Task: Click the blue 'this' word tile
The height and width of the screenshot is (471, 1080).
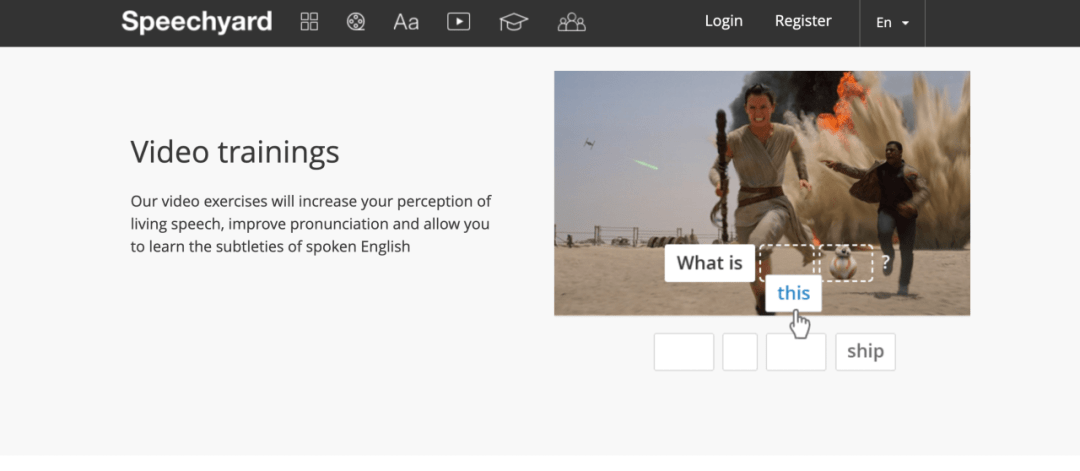Action: 793,293
